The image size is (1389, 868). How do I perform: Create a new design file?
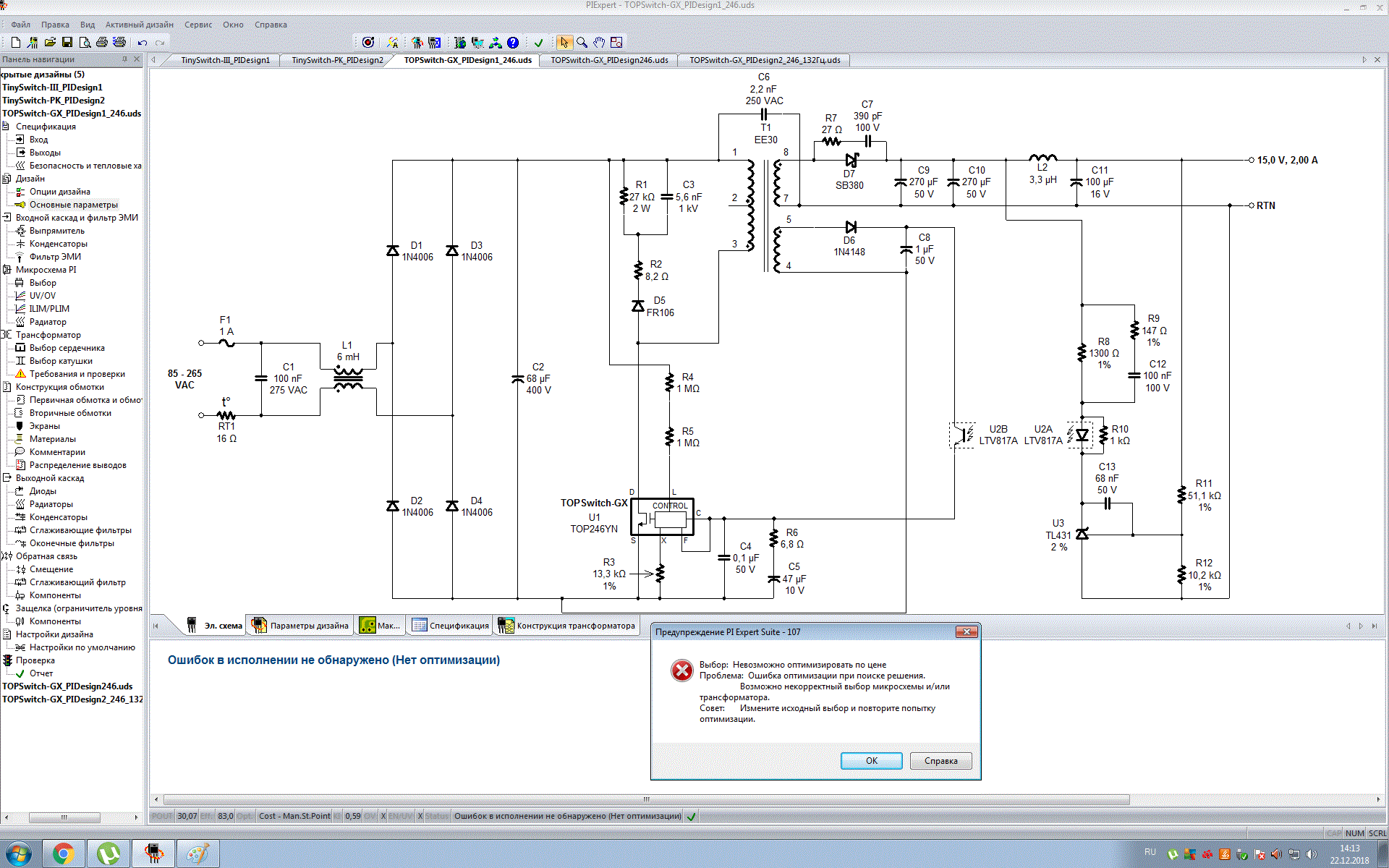tap(16, 43)
